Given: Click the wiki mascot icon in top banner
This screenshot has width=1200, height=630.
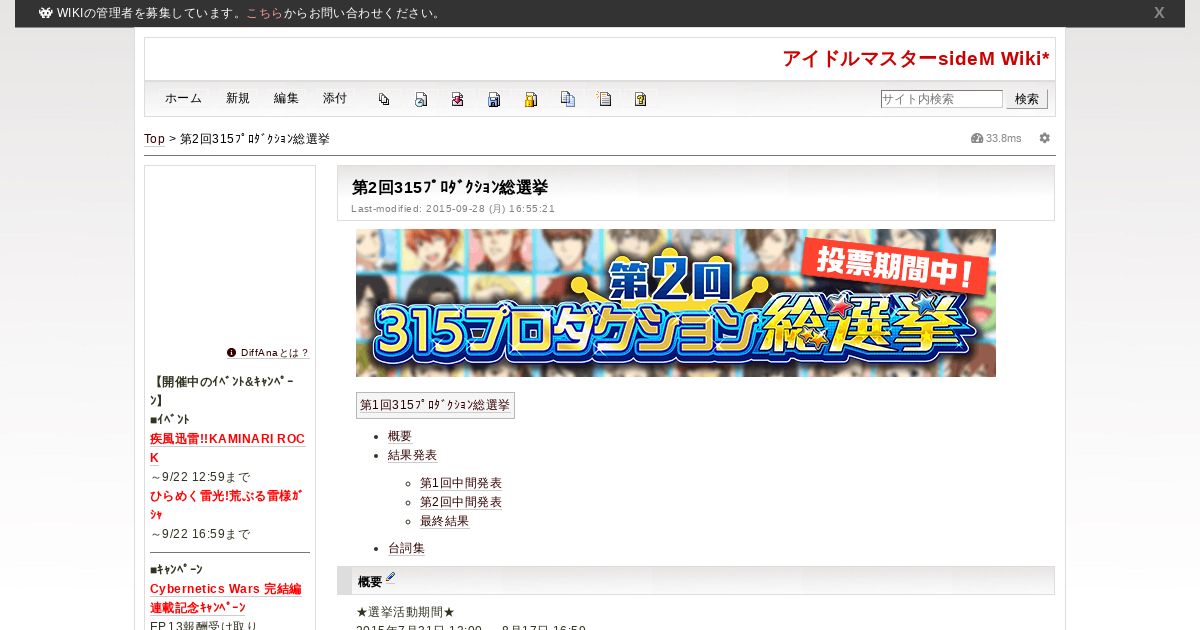Looking at the screenshot, I should [x=46, y=13].
